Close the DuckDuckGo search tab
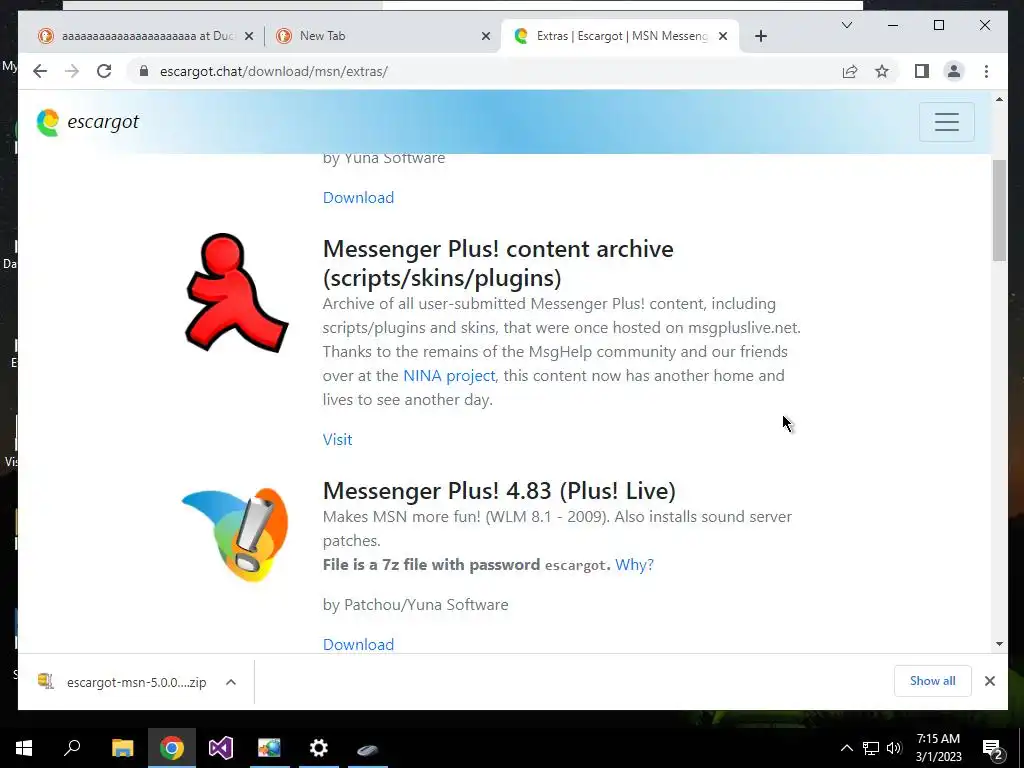Screen dimensions: 1024x768 (249, 37)
